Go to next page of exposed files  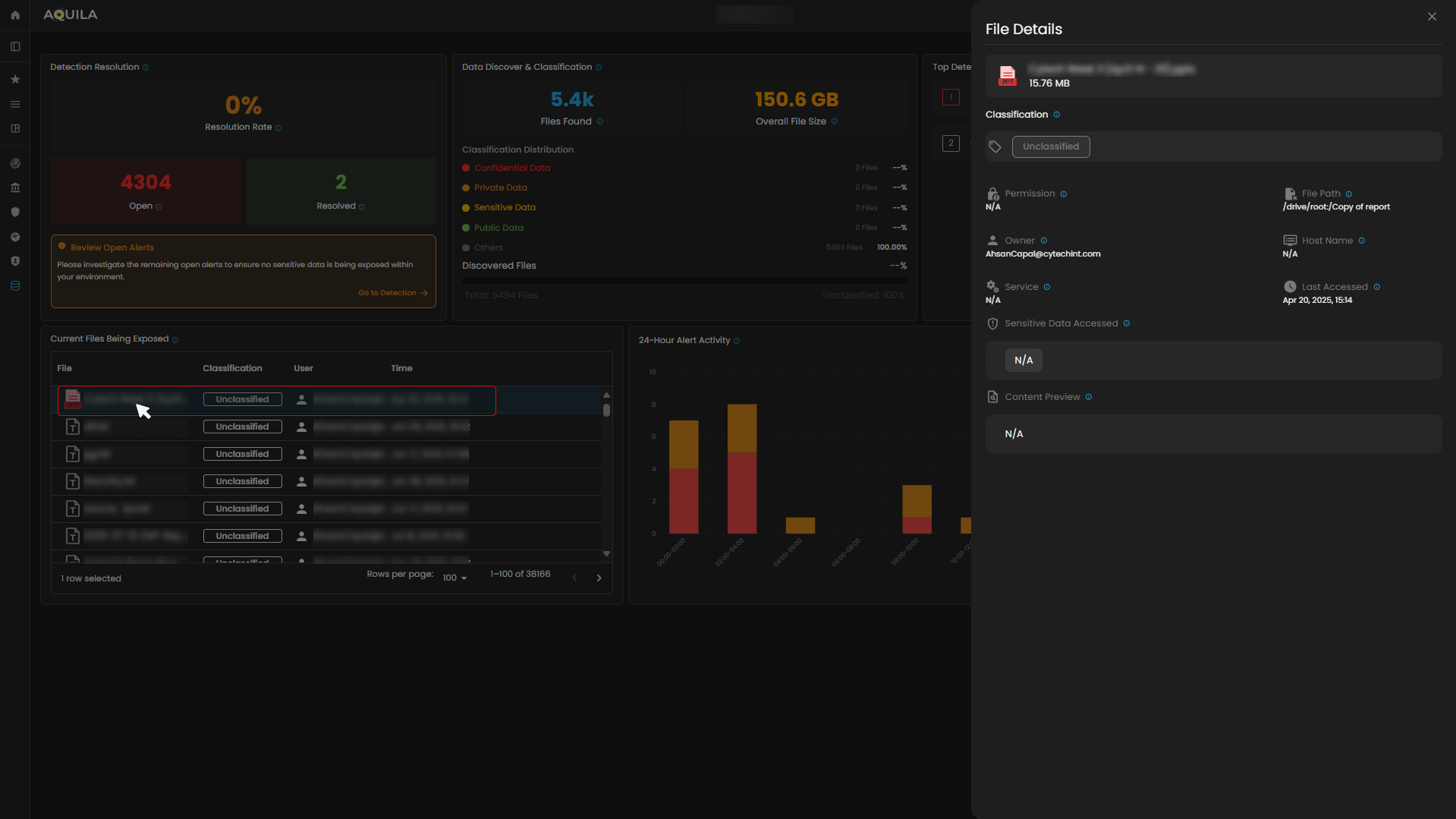(x=599, y=578)
